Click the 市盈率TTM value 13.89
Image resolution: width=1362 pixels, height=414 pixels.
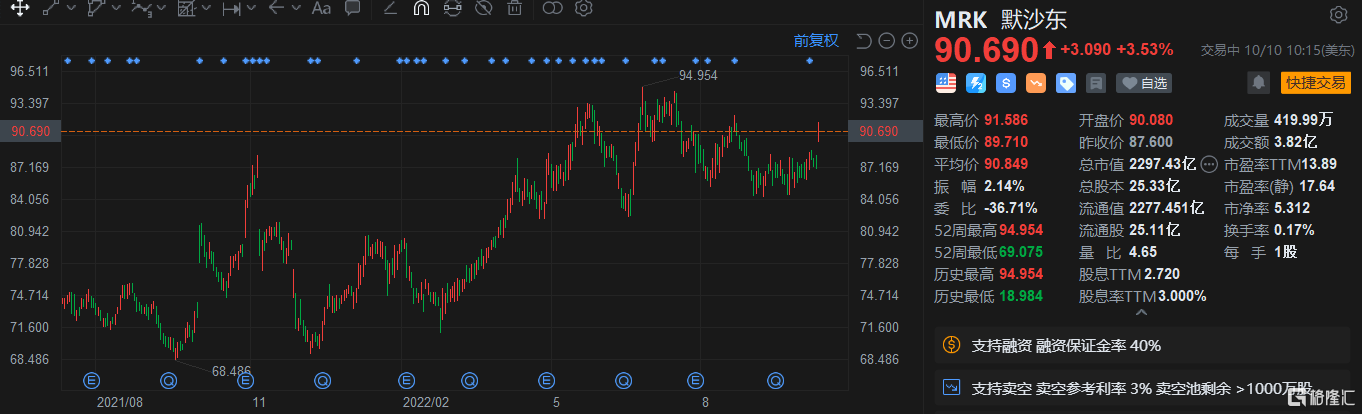tap(1317, 164)
